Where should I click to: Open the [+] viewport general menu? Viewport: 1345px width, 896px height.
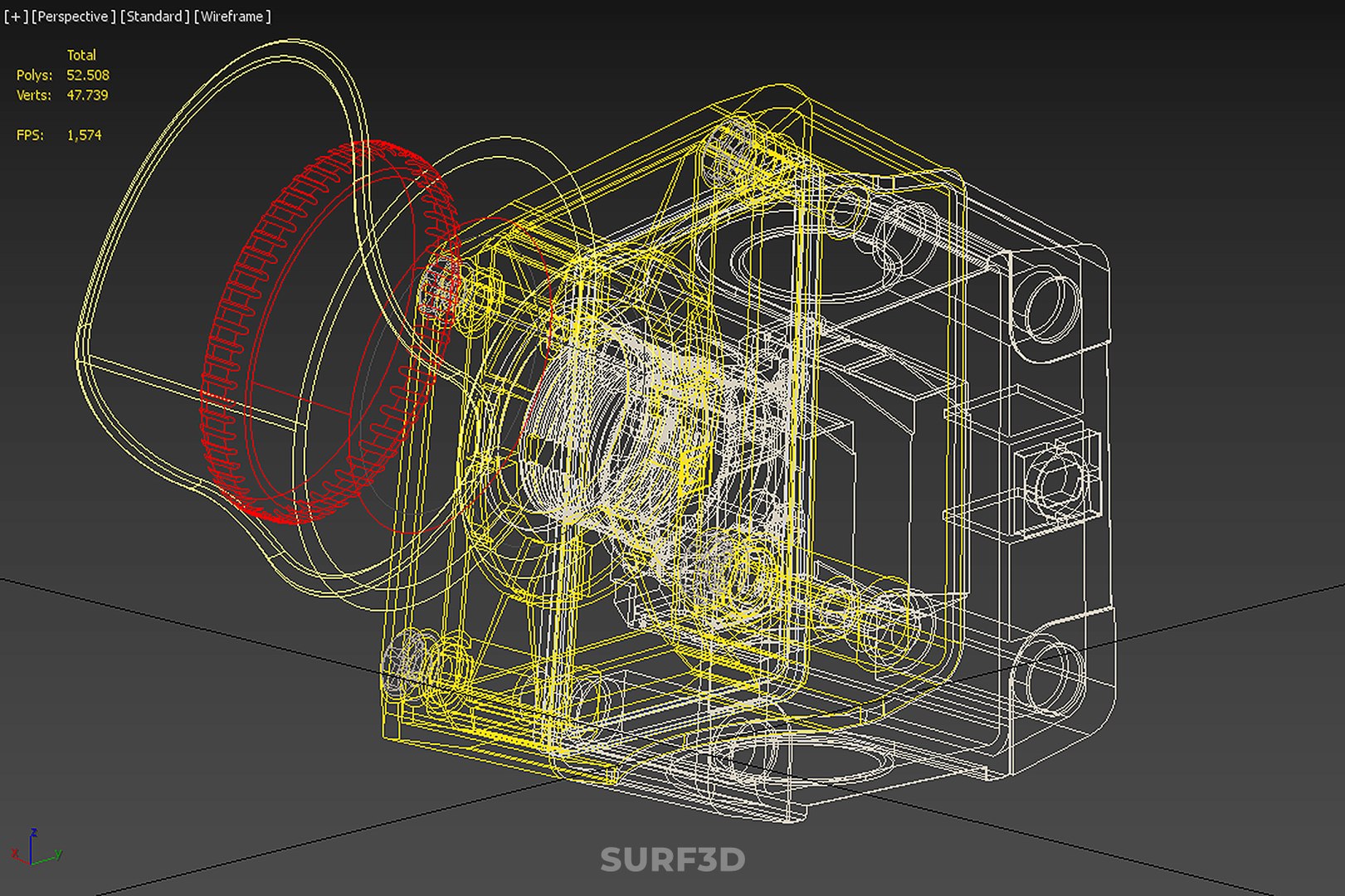point(16,17)
